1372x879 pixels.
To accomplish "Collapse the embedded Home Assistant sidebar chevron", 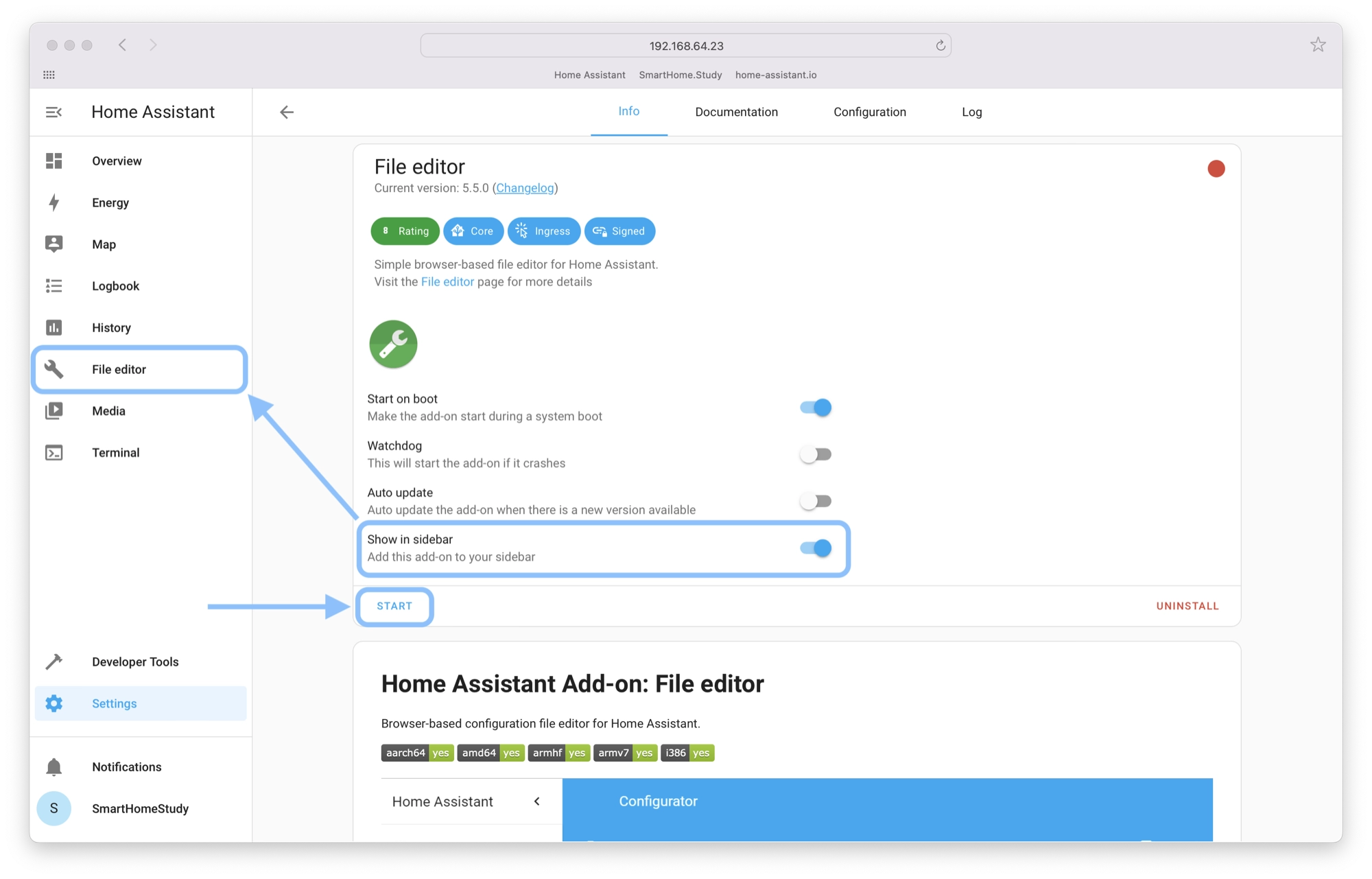I will (537, 801).
